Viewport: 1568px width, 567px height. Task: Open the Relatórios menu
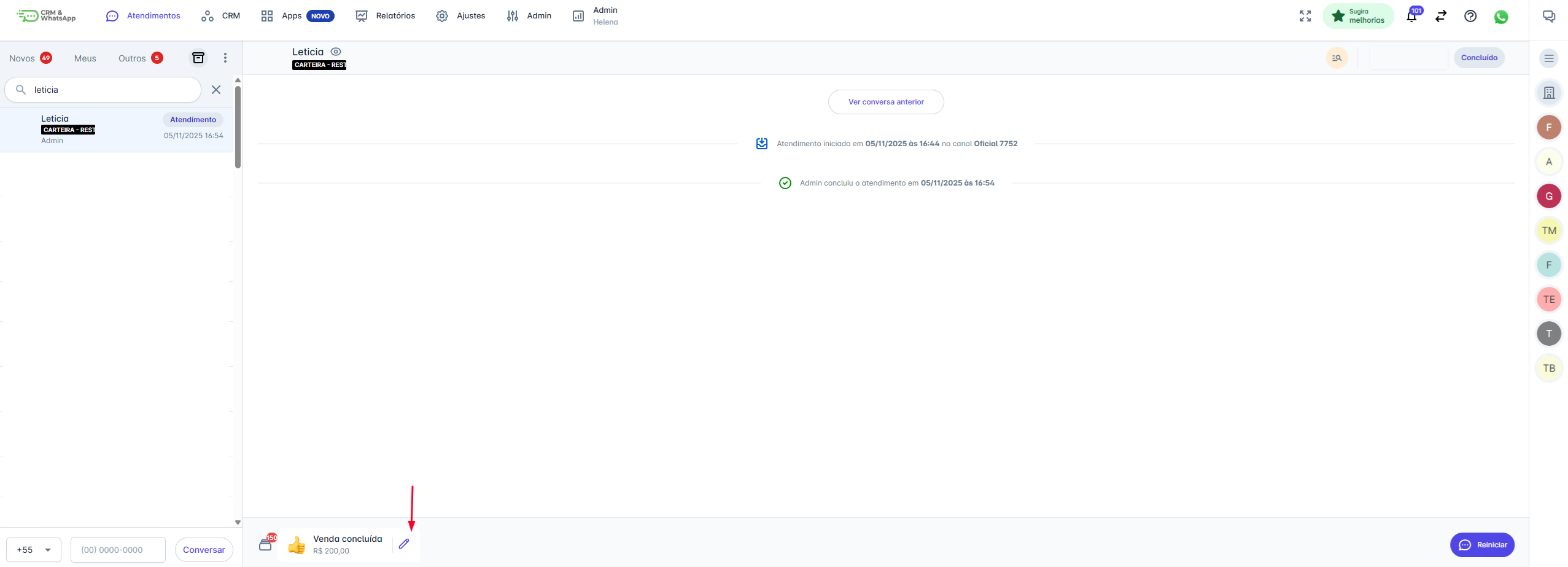386,16
